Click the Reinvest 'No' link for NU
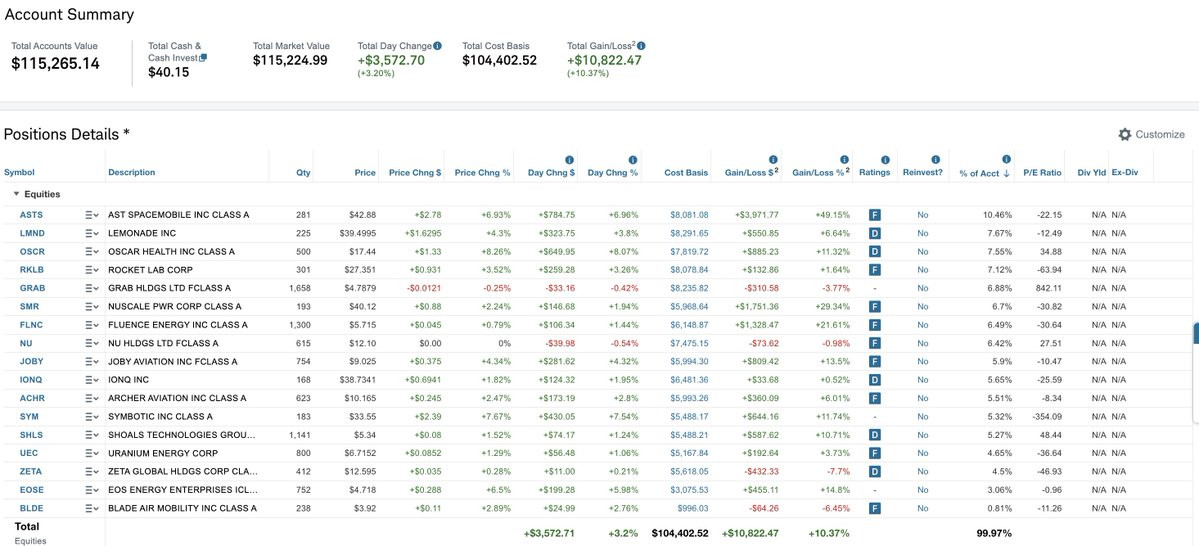 pos(923,343)
